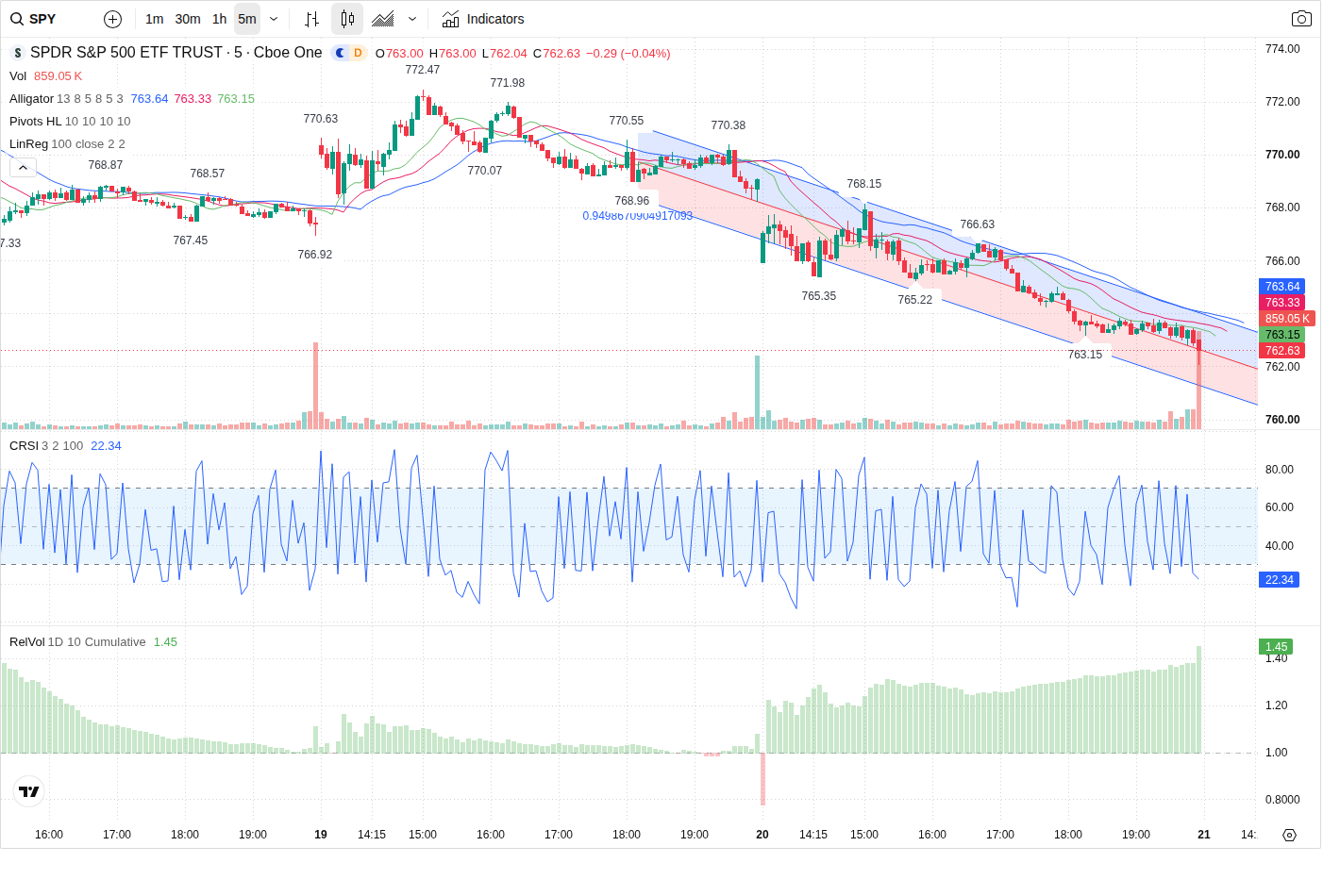The height and width of the screenshot is (896, 1340).
Task: Click the SPY symbol logo in legend
Action: (x=17, y=53)
